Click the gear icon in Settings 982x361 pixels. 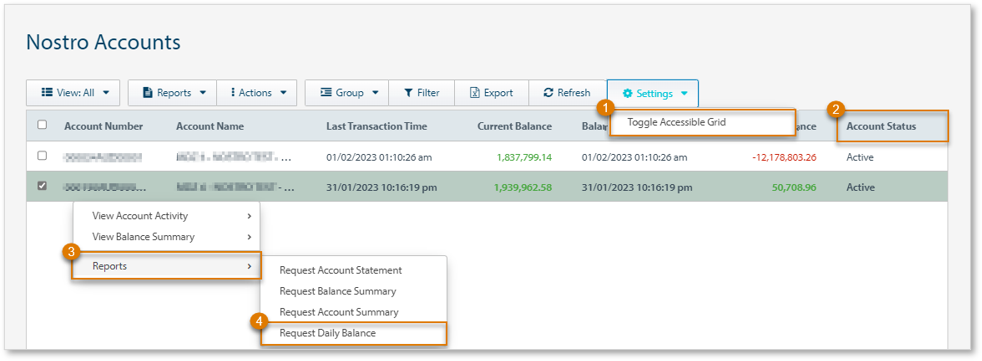click(x=627, y=93)
